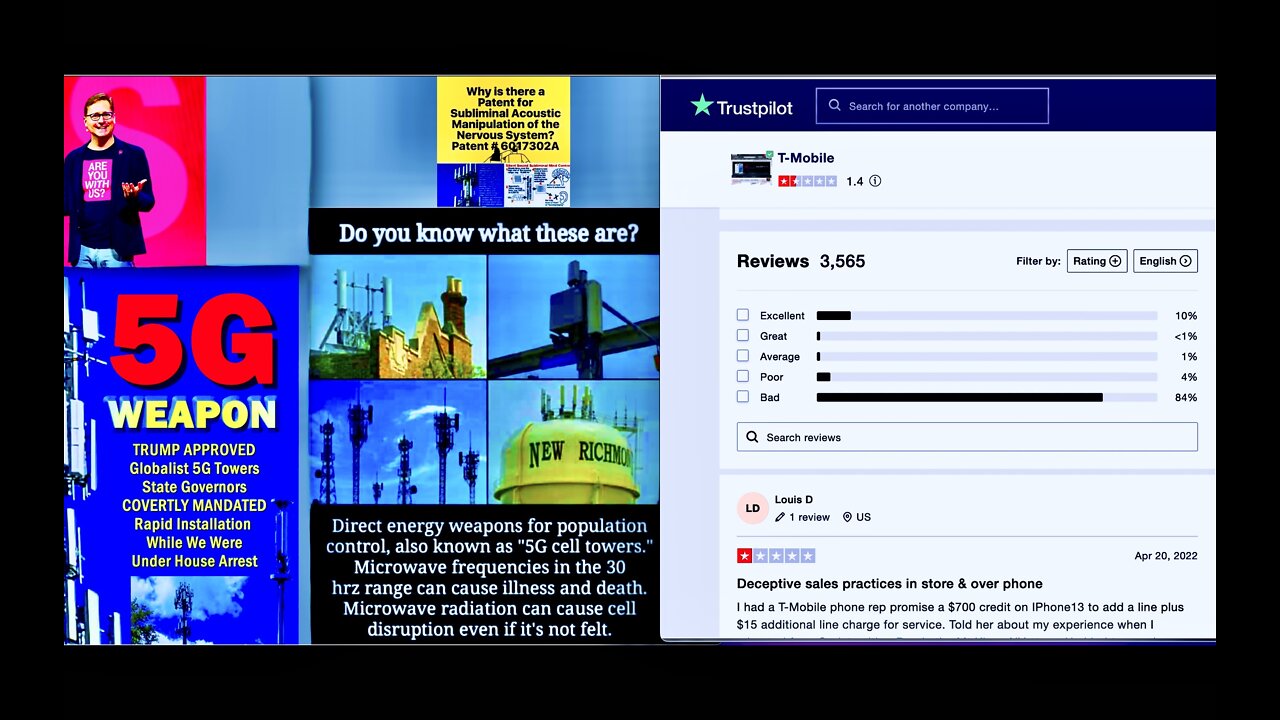Open the English language filter
The width and height of the screenshot is (1280, 720).
pos(1165,261)
